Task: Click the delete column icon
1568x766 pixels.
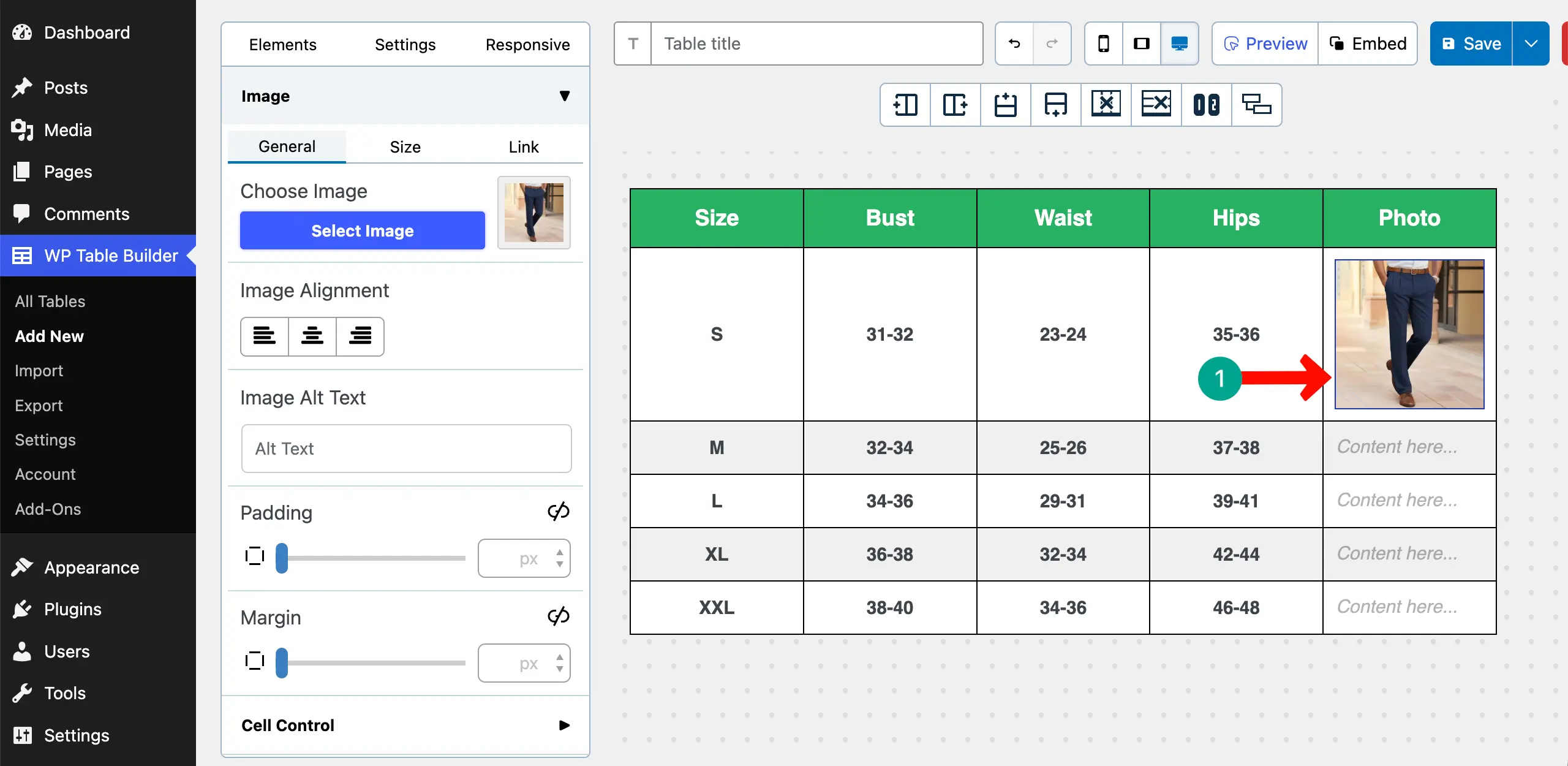Action: click(x=1106, y=104)
